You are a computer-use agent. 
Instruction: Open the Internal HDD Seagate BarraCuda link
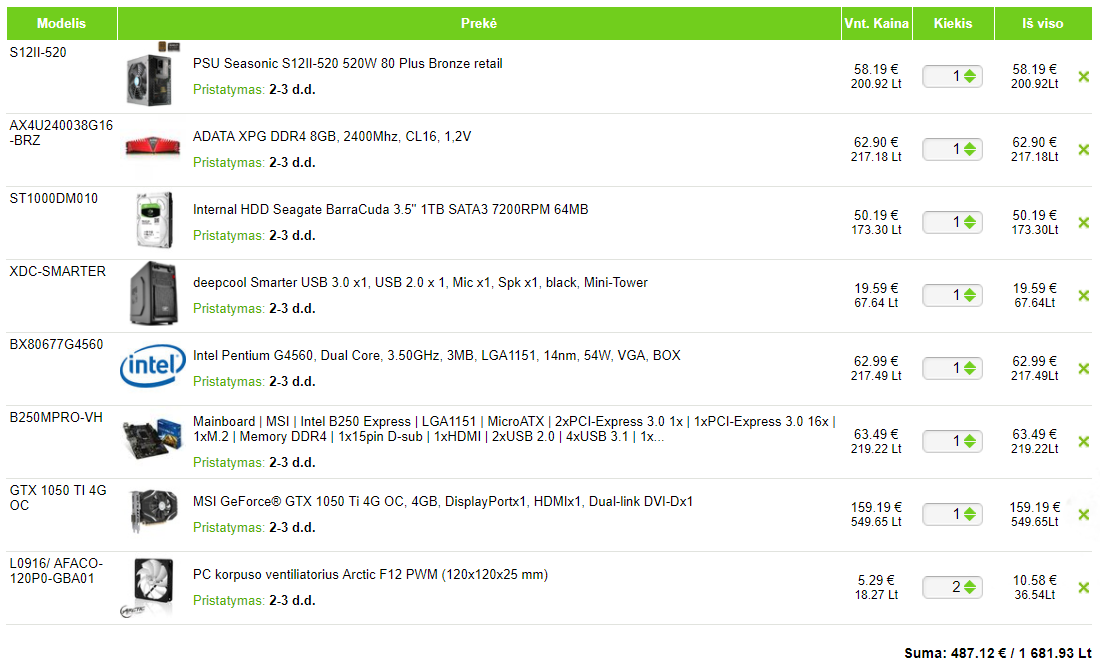coord(390,209)
